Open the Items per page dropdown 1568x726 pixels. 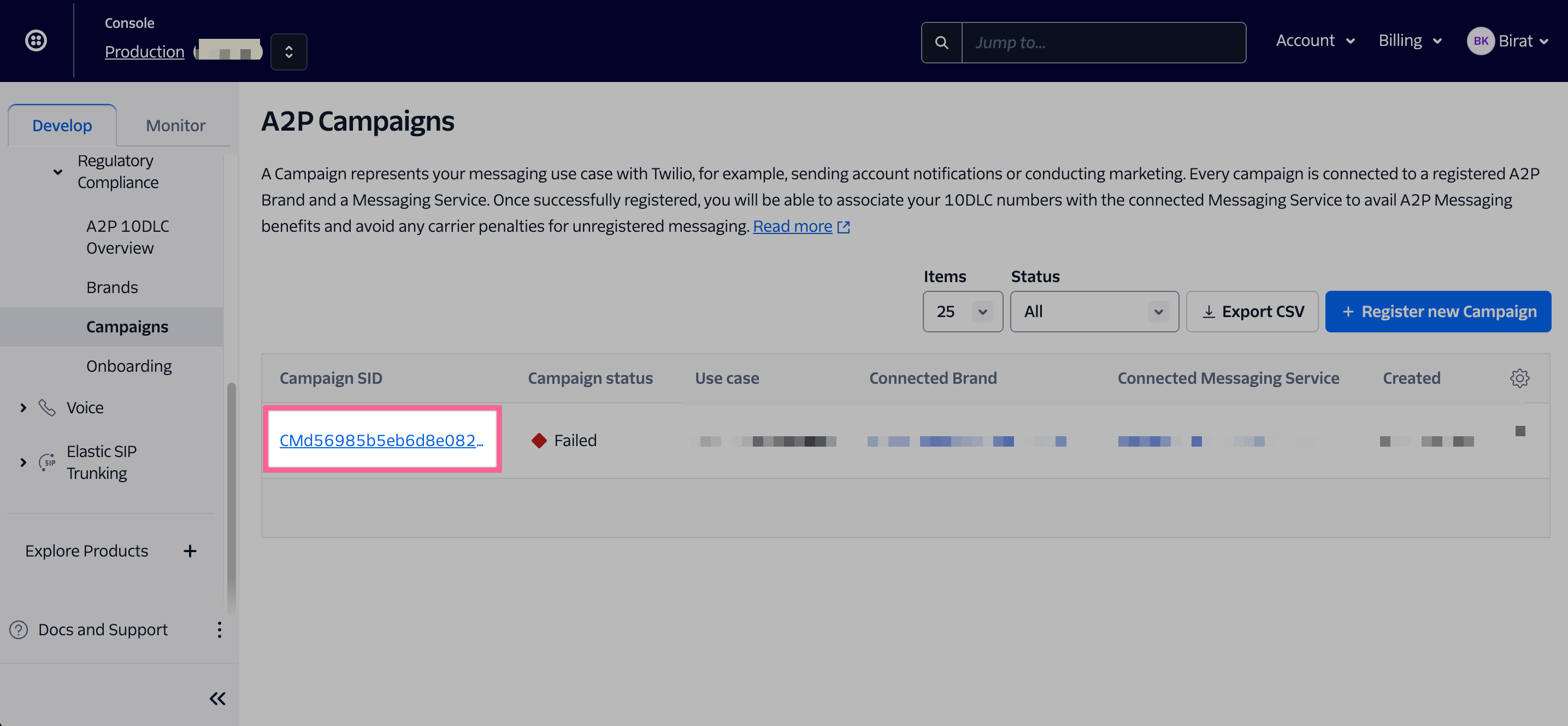tap(962, 311)
